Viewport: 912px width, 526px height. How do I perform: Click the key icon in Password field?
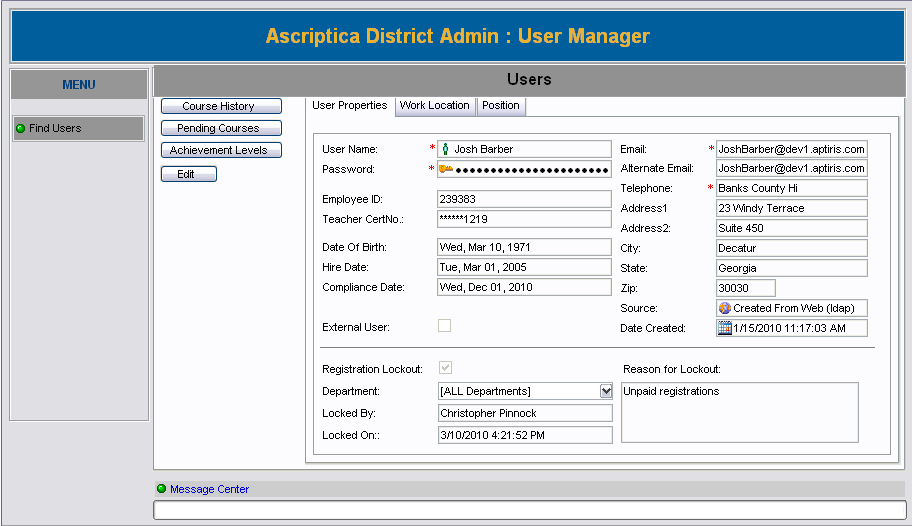click(x=446, y=169)
